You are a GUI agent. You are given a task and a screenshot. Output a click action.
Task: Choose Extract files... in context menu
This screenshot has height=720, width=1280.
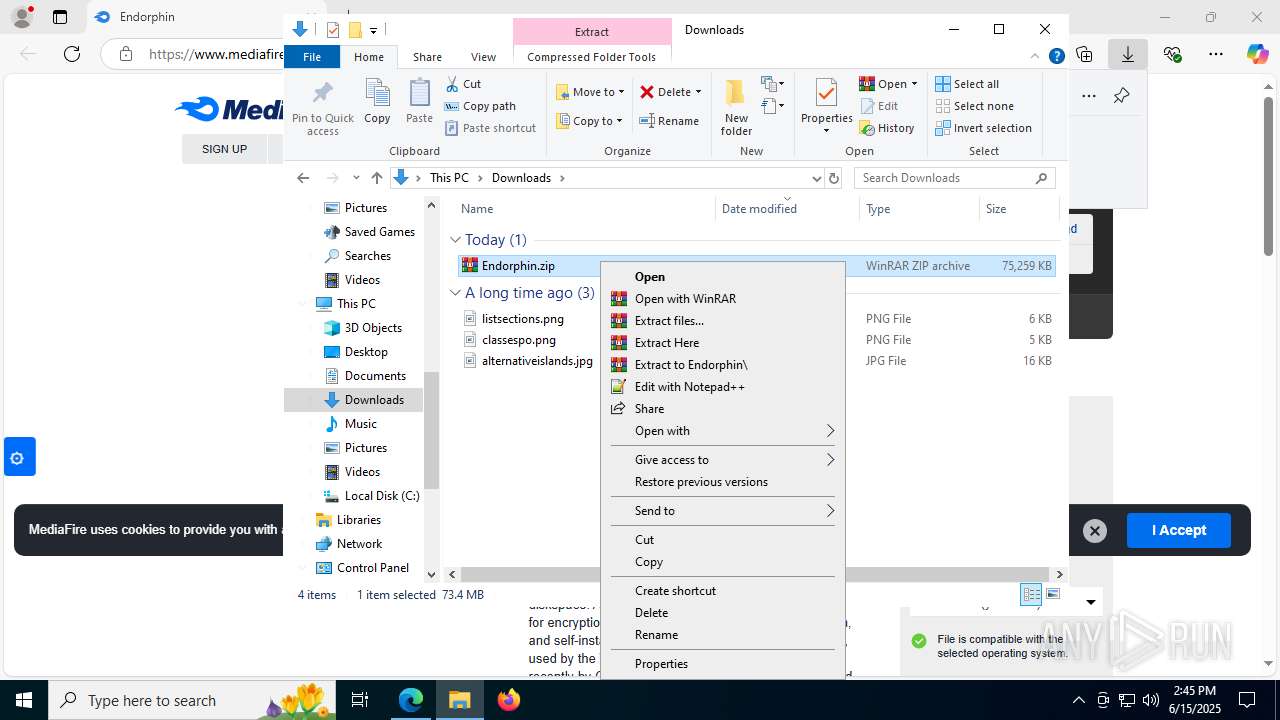click(x=722, y=321)
